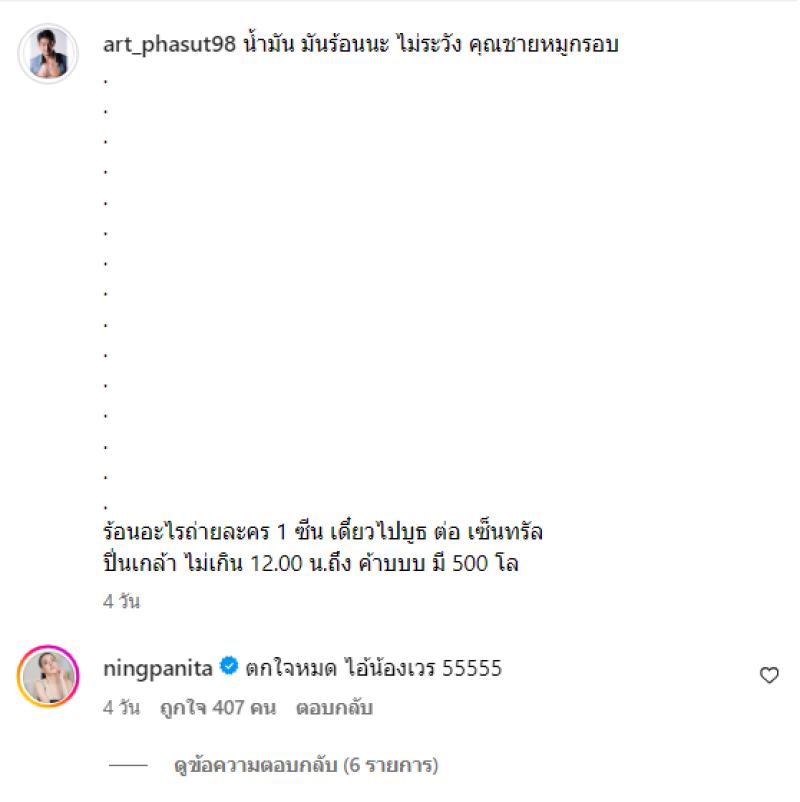Click the word เซ็นทรัล in the caption

tap(505, 532)
